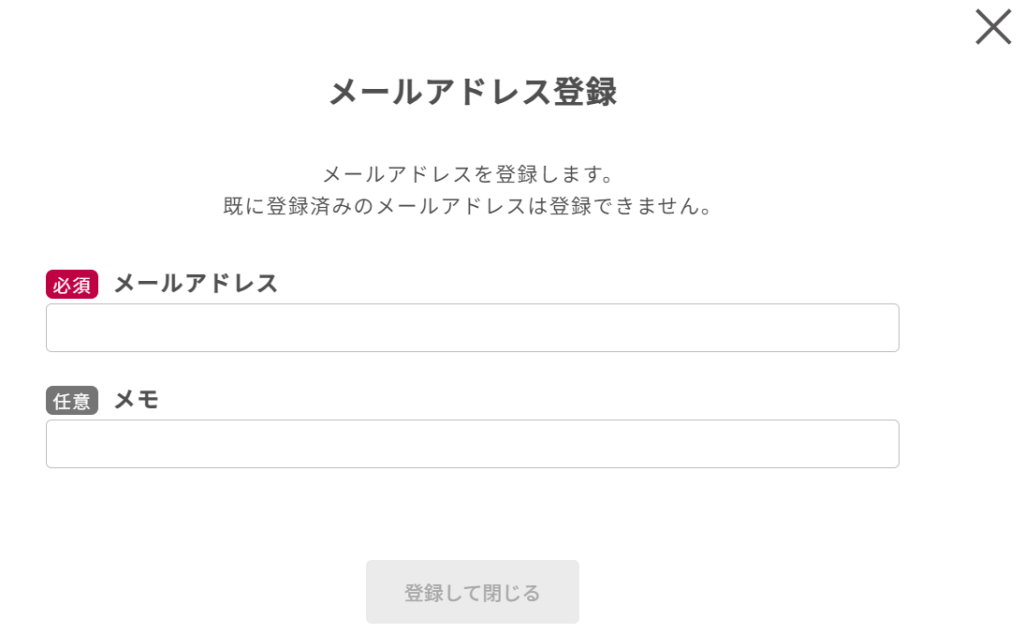Click the メールアドレス登録 dialog title
1024x634 pixels.
[472, 93]
